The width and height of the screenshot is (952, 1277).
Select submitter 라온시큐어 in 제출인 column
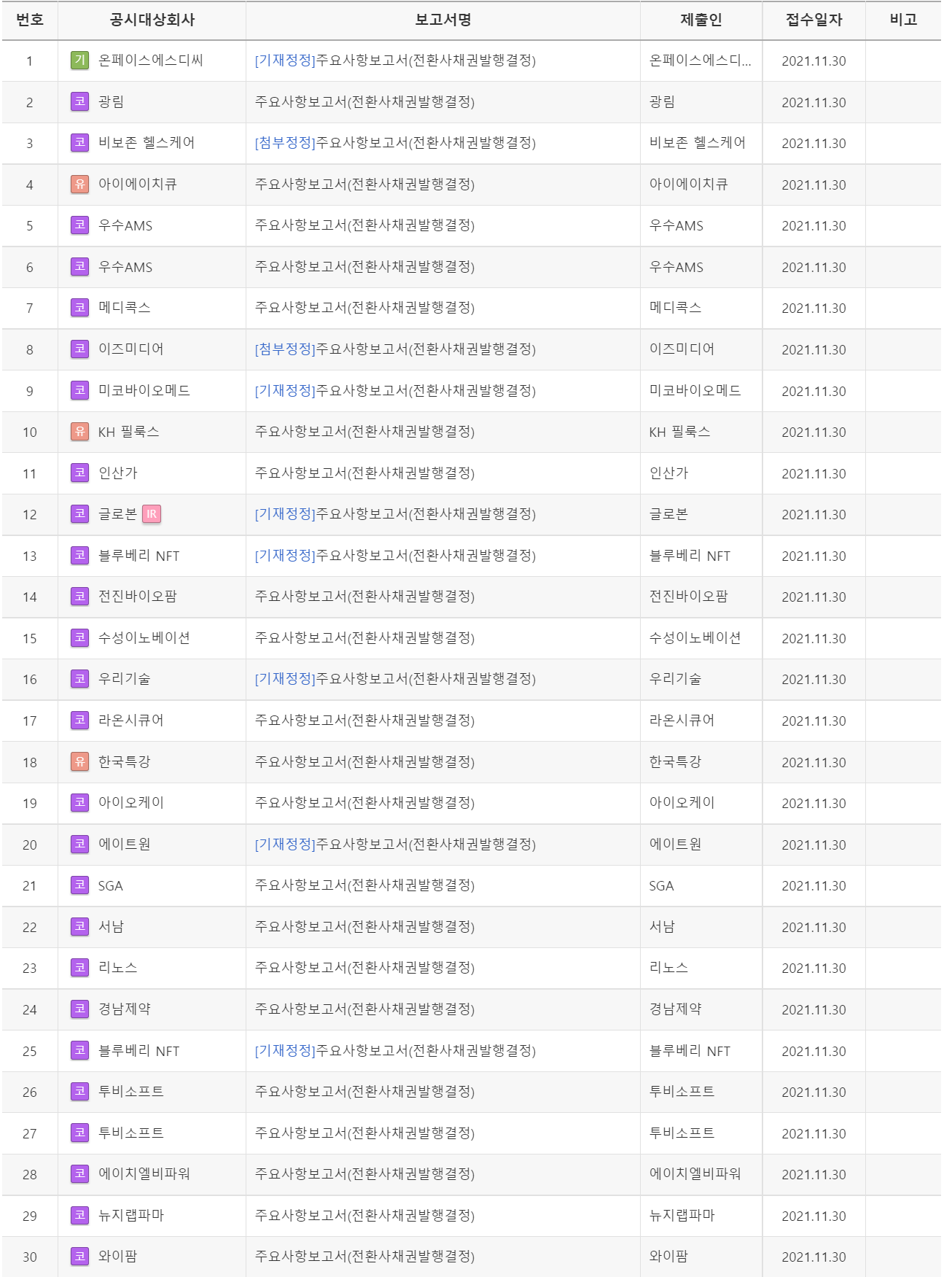[x=682, y=721]
